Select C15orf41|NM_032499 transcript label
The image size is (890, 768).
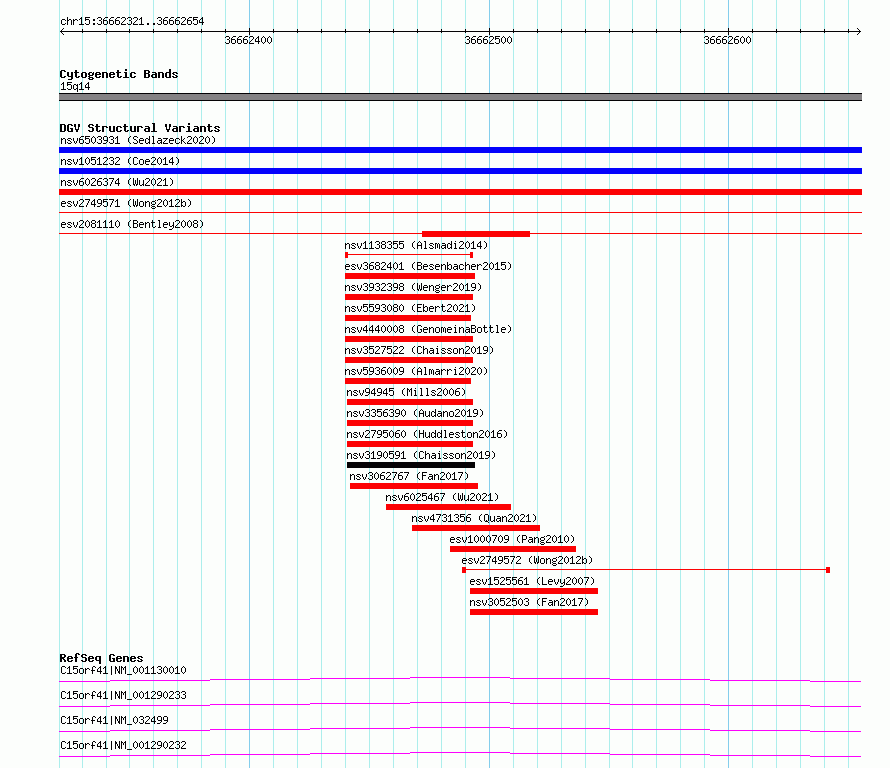tap(114, 720)
